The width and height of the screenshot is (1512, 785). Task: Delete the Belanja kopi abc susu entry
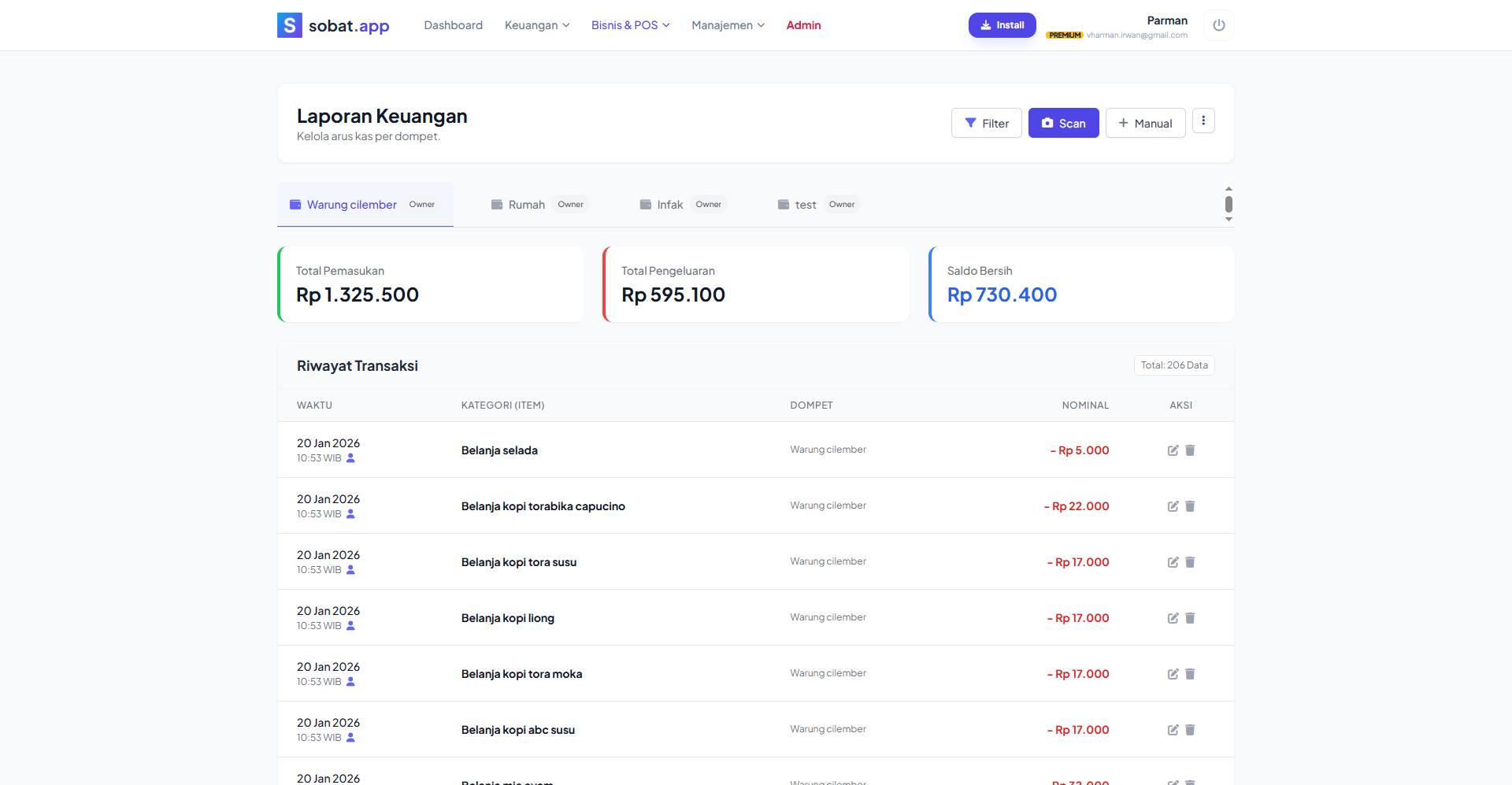[x=1190, y=730]
